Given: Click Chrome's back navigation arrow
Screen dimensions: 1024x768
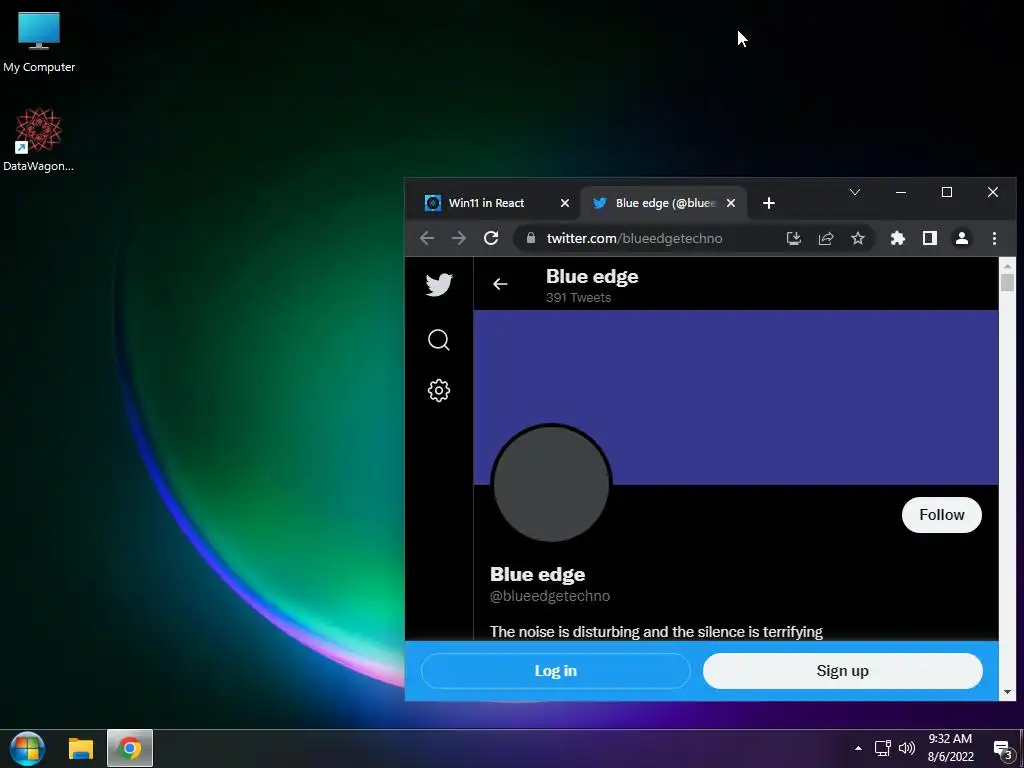Looking at the screenshot, I should click(x=427, y=238).
